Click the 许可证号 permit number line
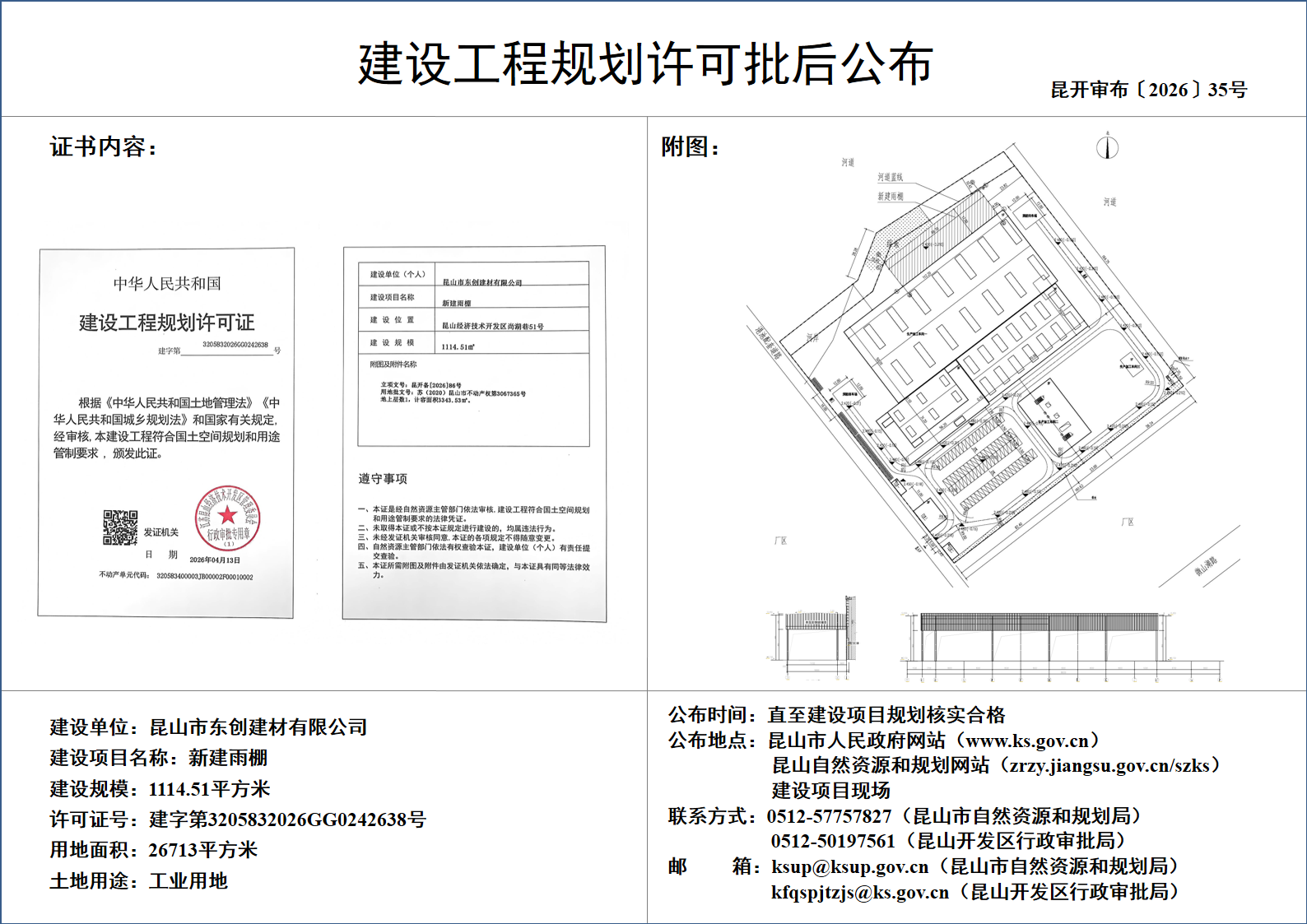 (x=238, y=820)
